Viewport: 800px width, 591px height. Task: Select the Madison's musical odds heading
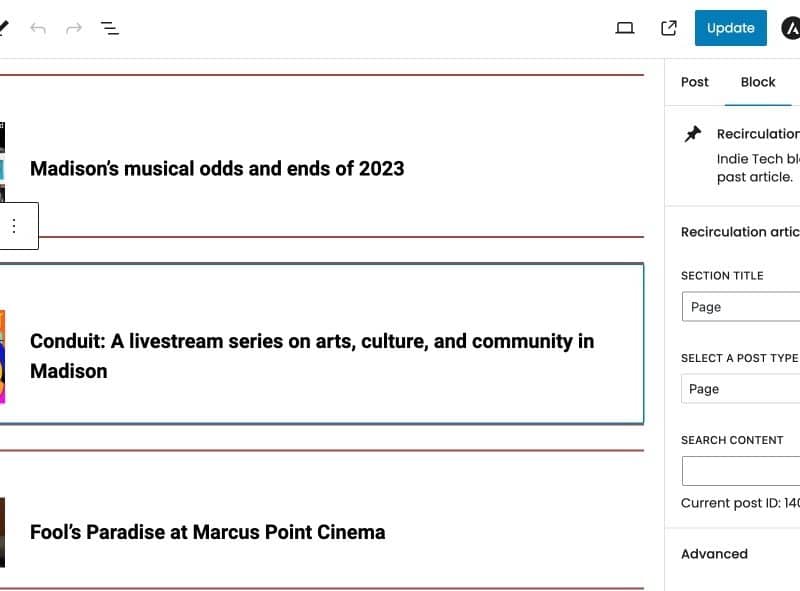coord(217,168)
